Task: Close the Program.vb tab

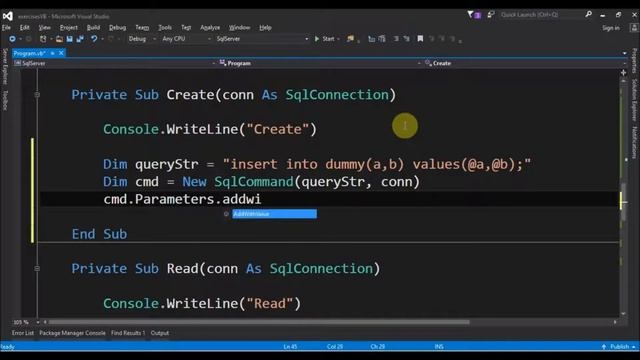Action: [x=61, y=53]
